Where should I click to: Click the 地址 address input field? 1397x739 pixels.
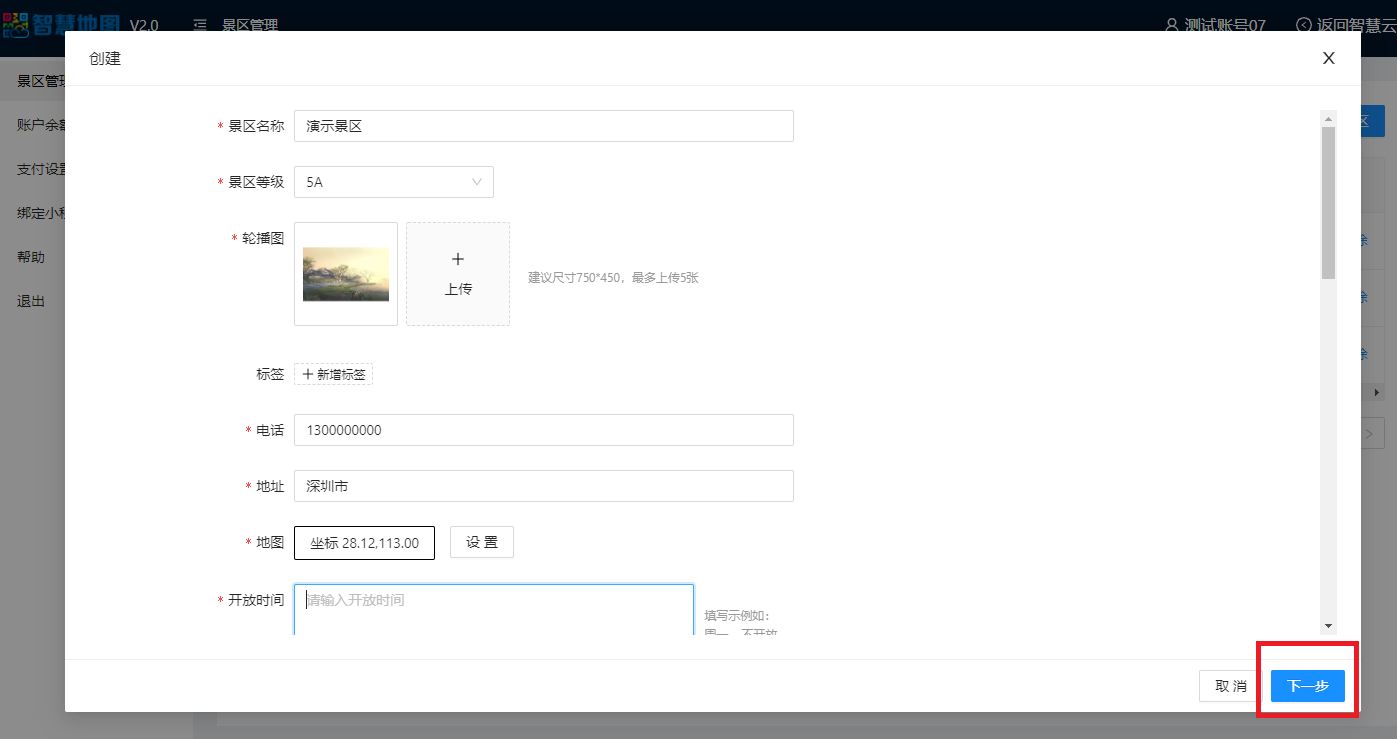pos(543,486)
